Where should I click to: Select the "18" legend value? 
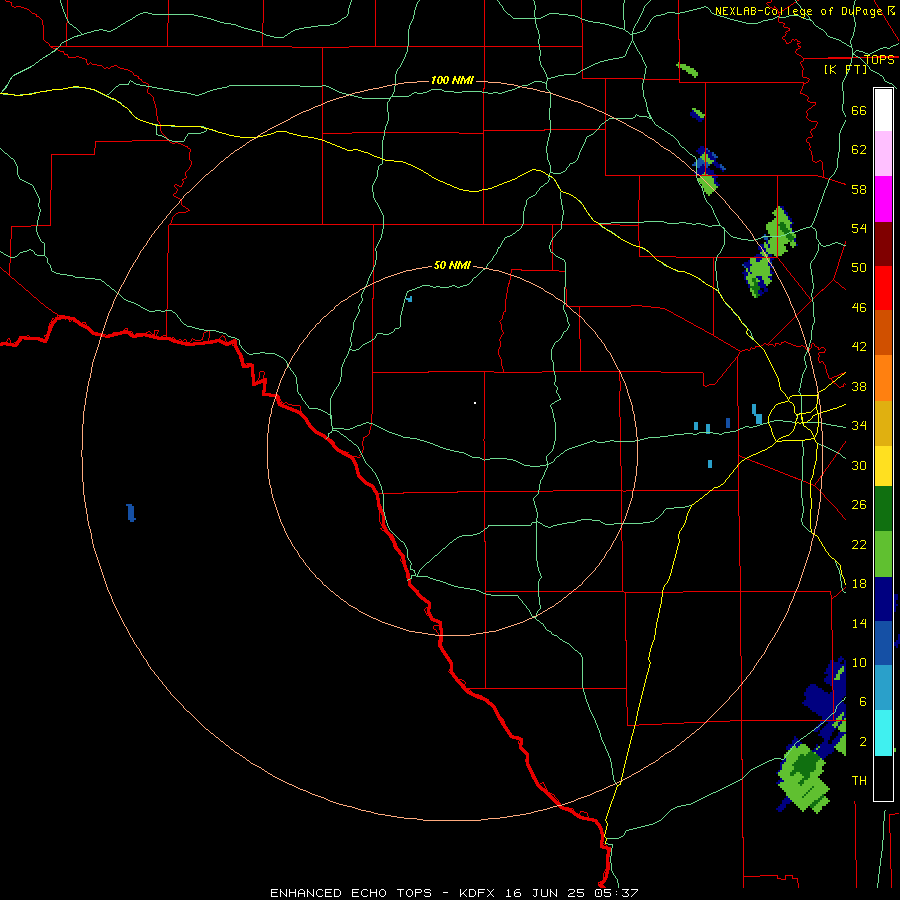click(x=859, y=584)
